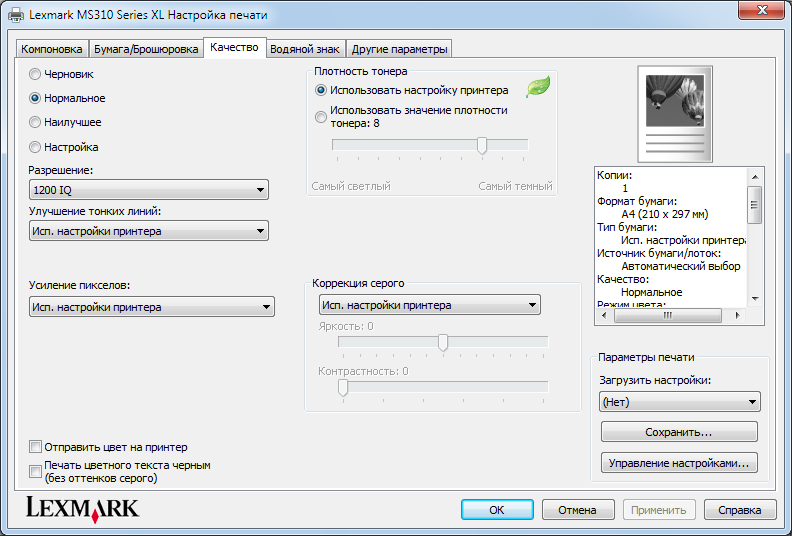Click summary panel scroll down arrow
The height and width of the screenshot is (536, 792).
[x=755, y=299]
